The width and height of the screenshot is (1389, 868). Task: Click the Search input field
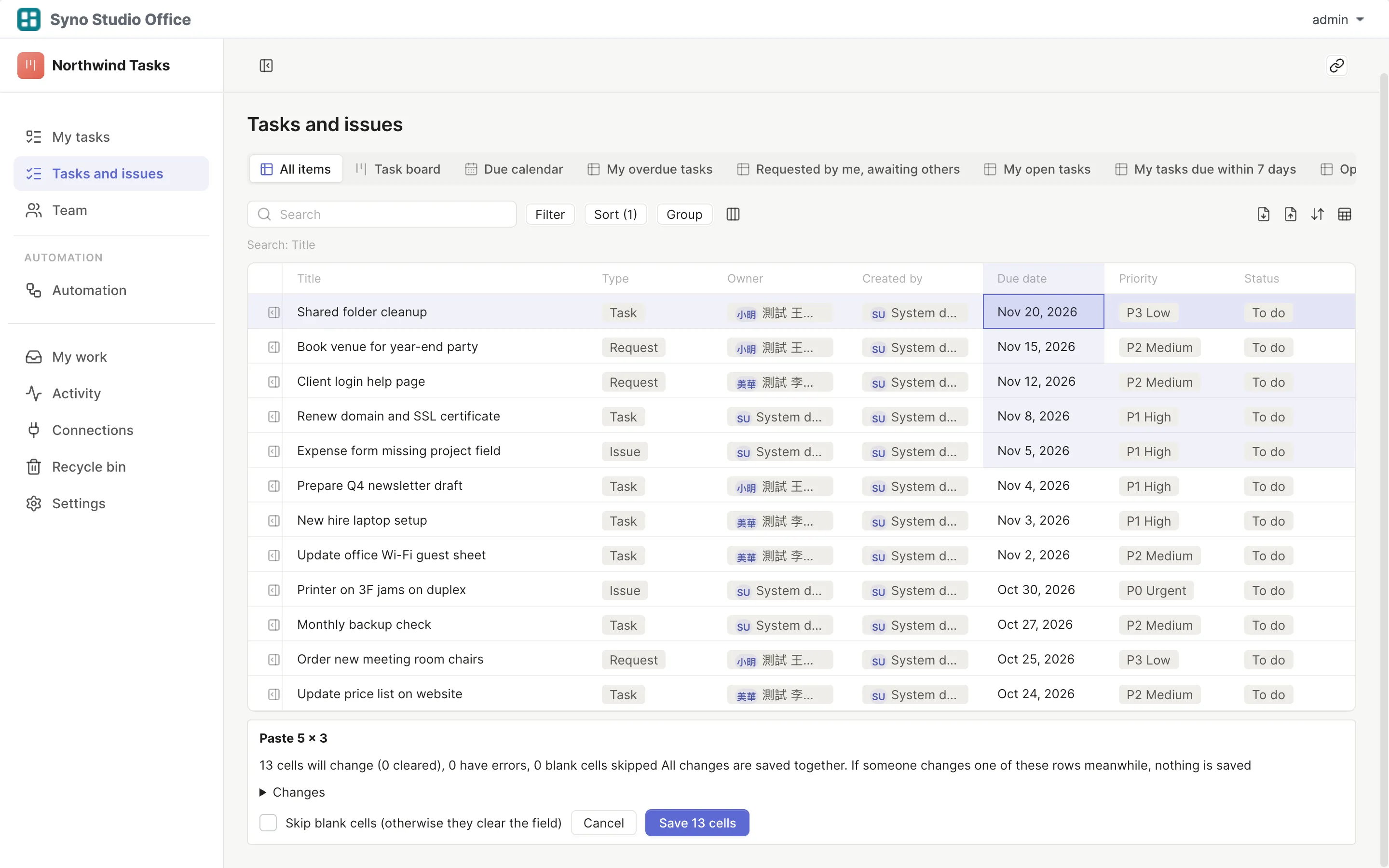pyautogui.click(x=381, y=214)
